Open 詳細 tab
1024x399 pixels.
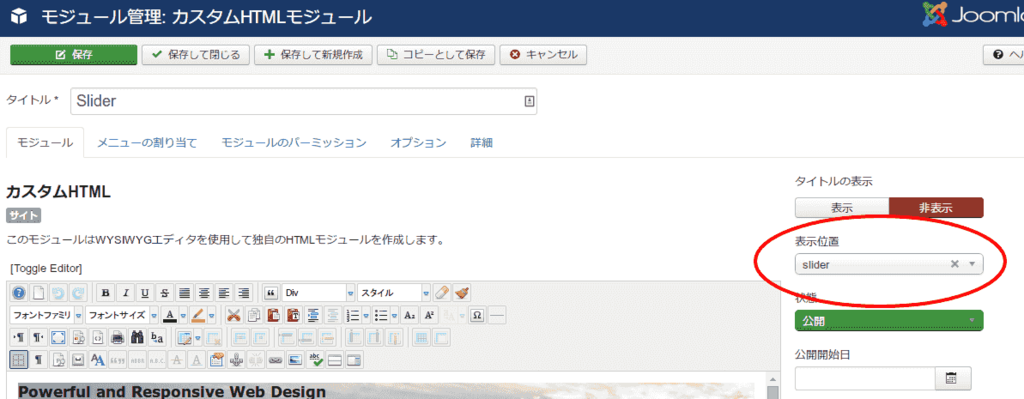481,142
